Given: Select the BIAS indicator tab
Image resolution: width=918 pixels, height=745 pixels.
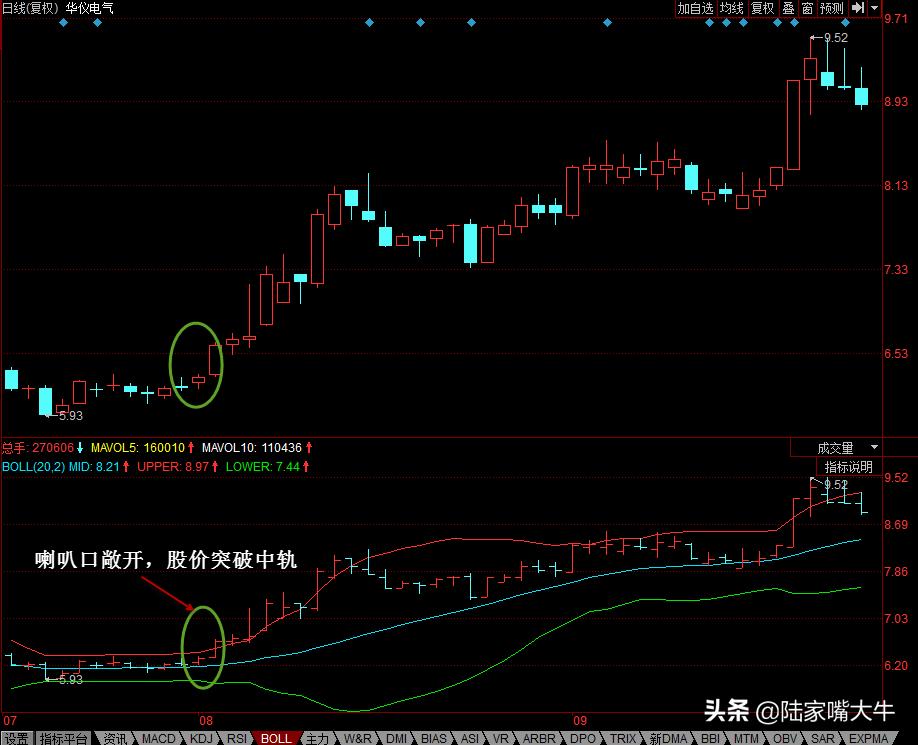Looking at the screenshot, I should [x=434, y=738].
